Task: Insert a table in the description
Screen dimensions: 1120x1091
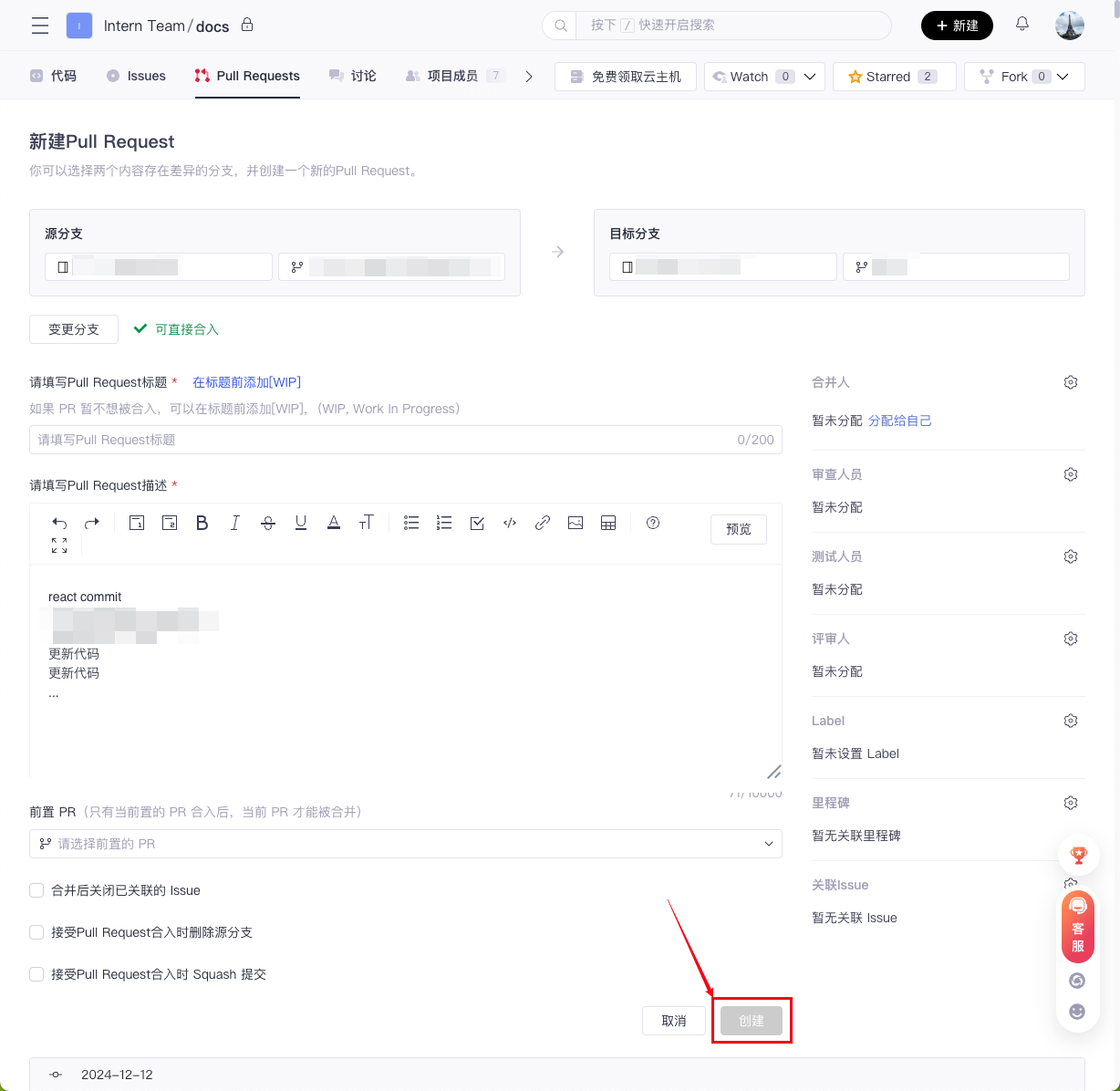Action: tap(608, 523)
